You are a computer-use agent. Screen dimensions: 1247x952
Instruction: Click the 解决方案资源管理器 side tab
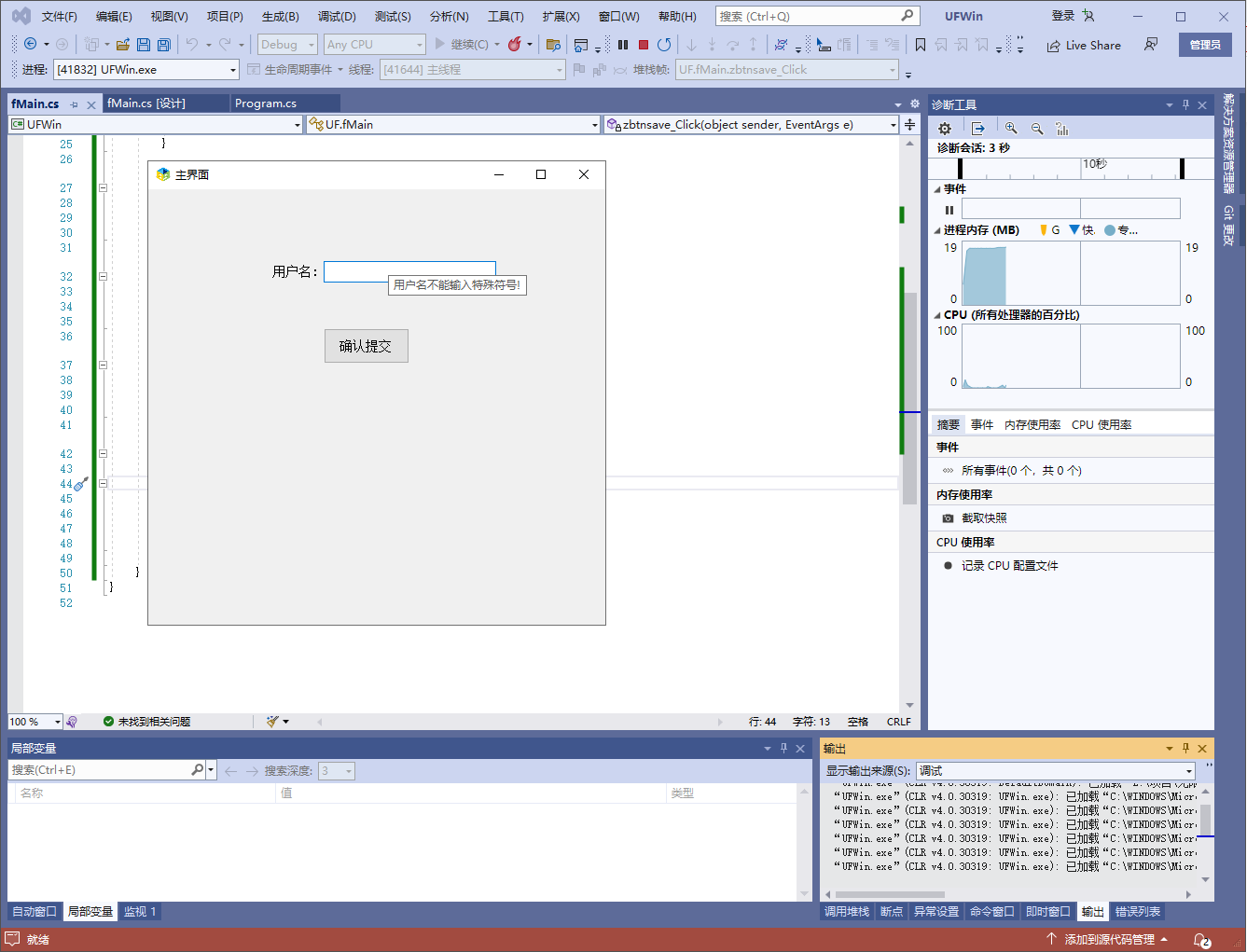point(1228,143)
